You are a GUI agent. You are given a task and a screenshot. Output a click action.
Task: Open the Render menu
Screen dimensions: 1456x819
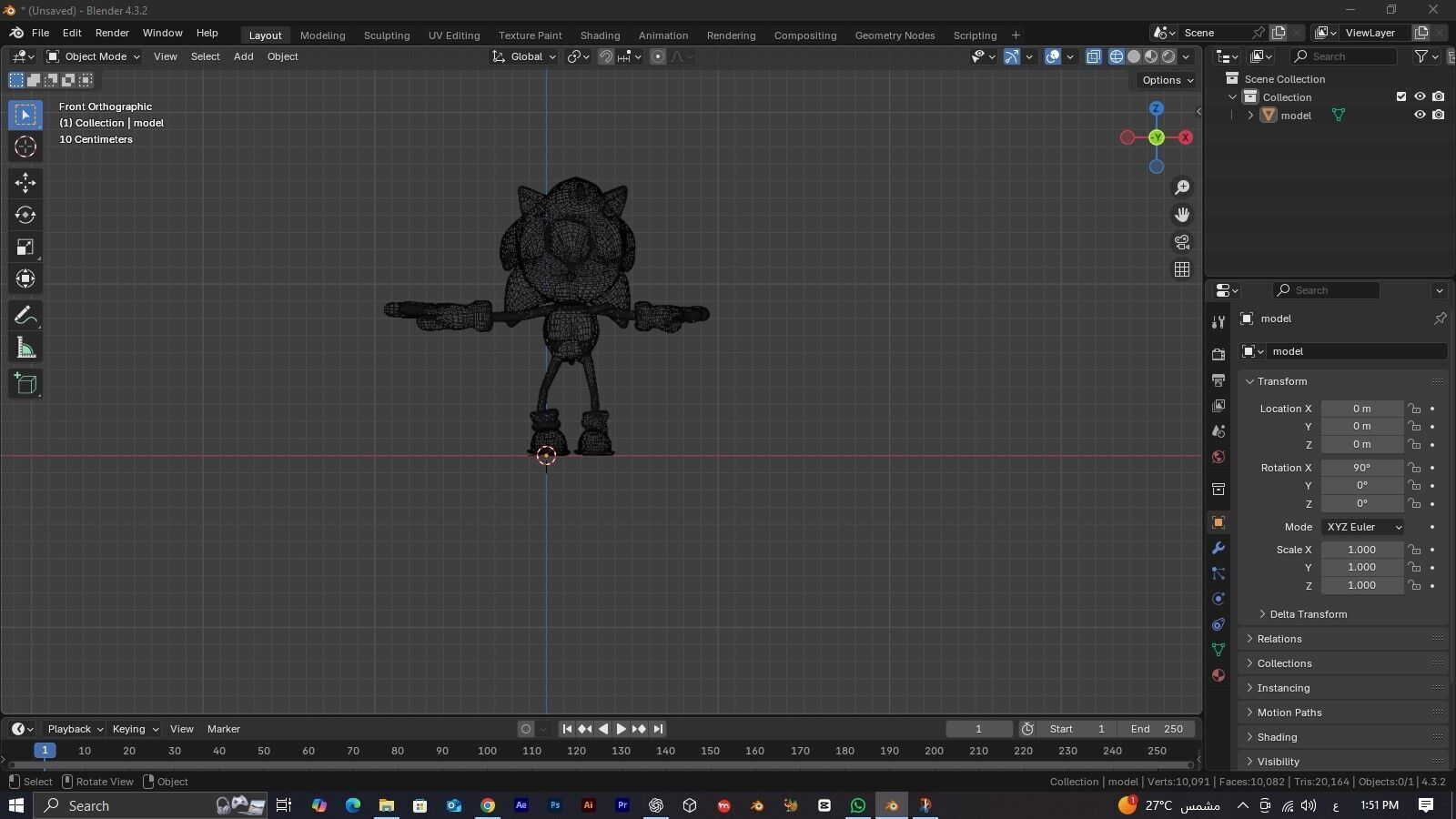pyautogui.click(x=112, y=33)
